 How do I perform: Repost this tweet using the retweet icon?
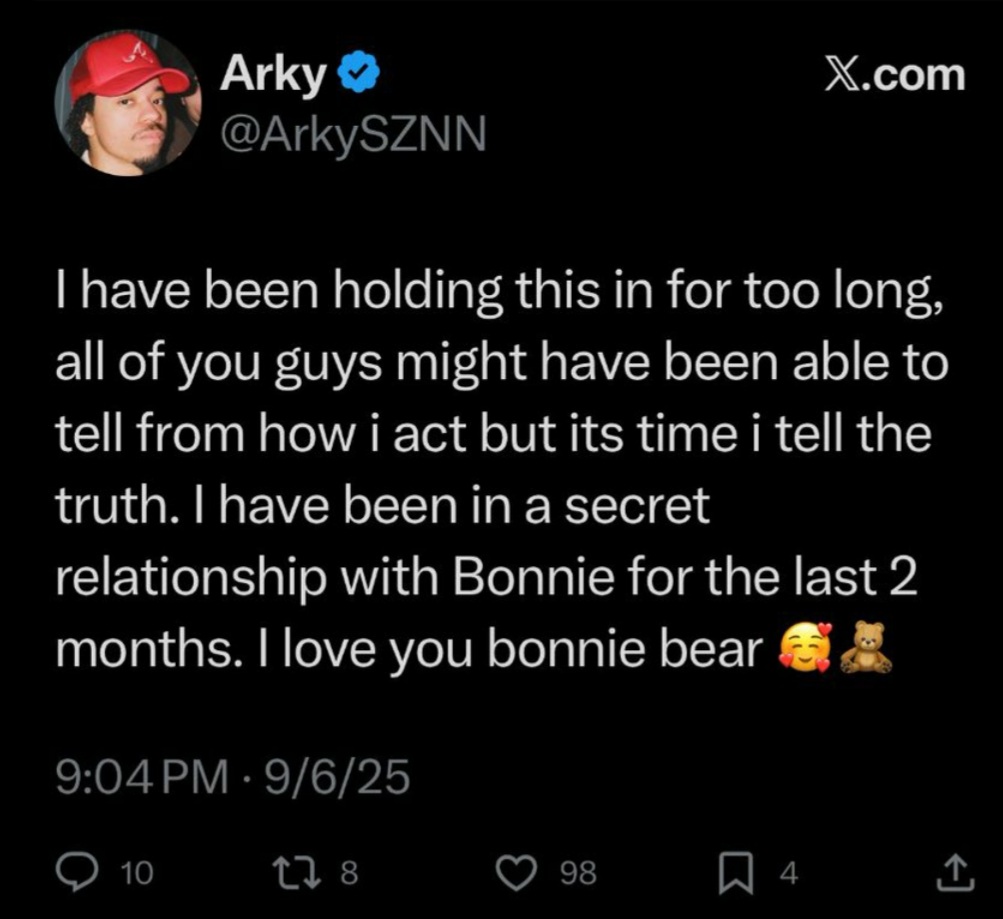(x=297, y=873)
